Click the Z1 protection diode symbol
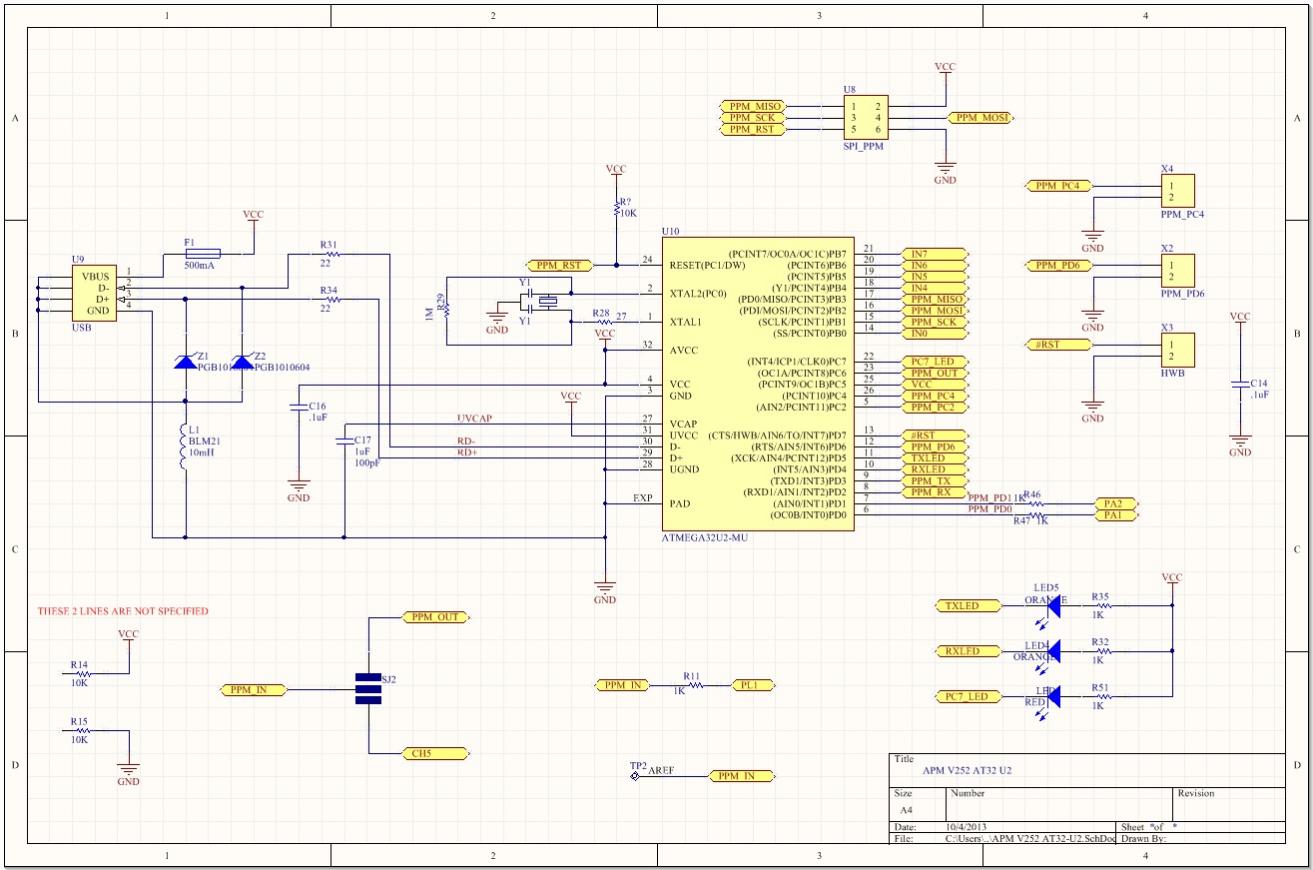 186,362
